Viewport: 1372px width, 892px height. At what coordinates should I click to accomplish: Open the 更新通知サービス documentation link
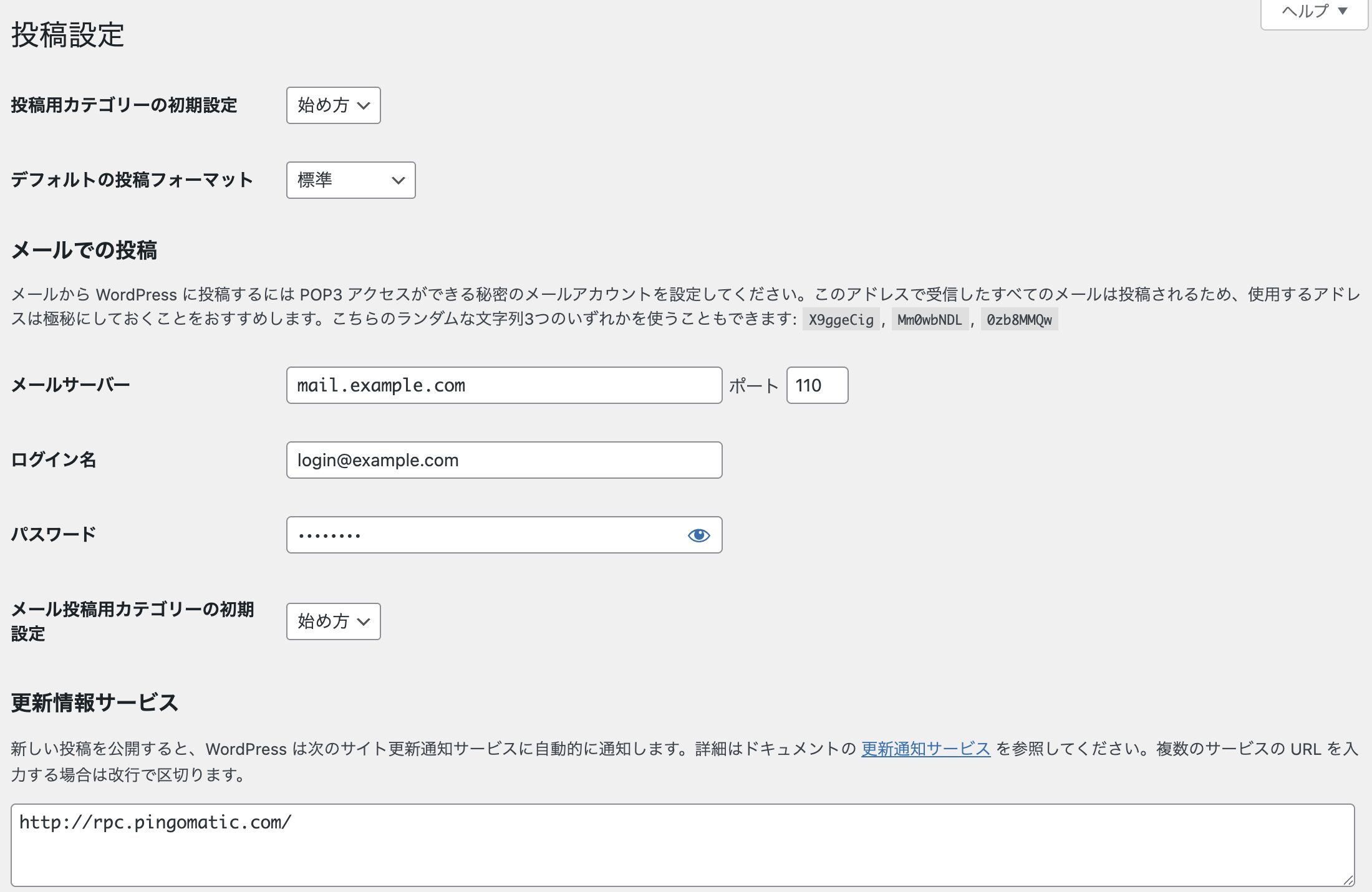[925, 749]
